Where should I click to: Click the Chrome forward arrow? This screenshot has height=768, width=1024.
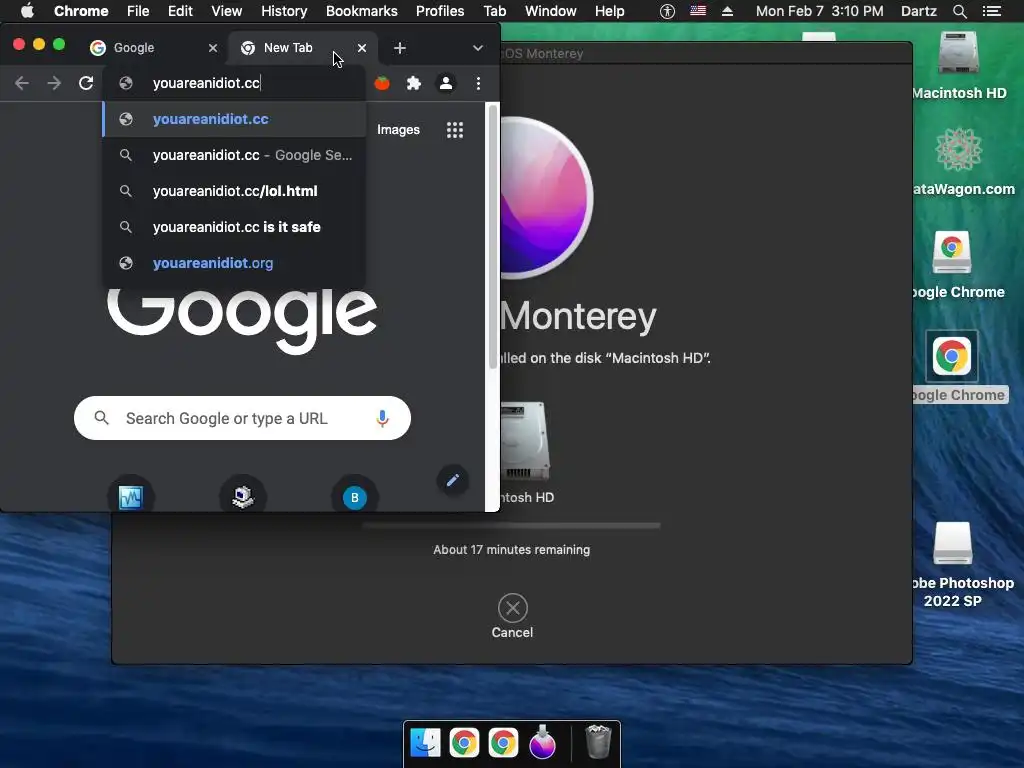(x=54, y=83)
